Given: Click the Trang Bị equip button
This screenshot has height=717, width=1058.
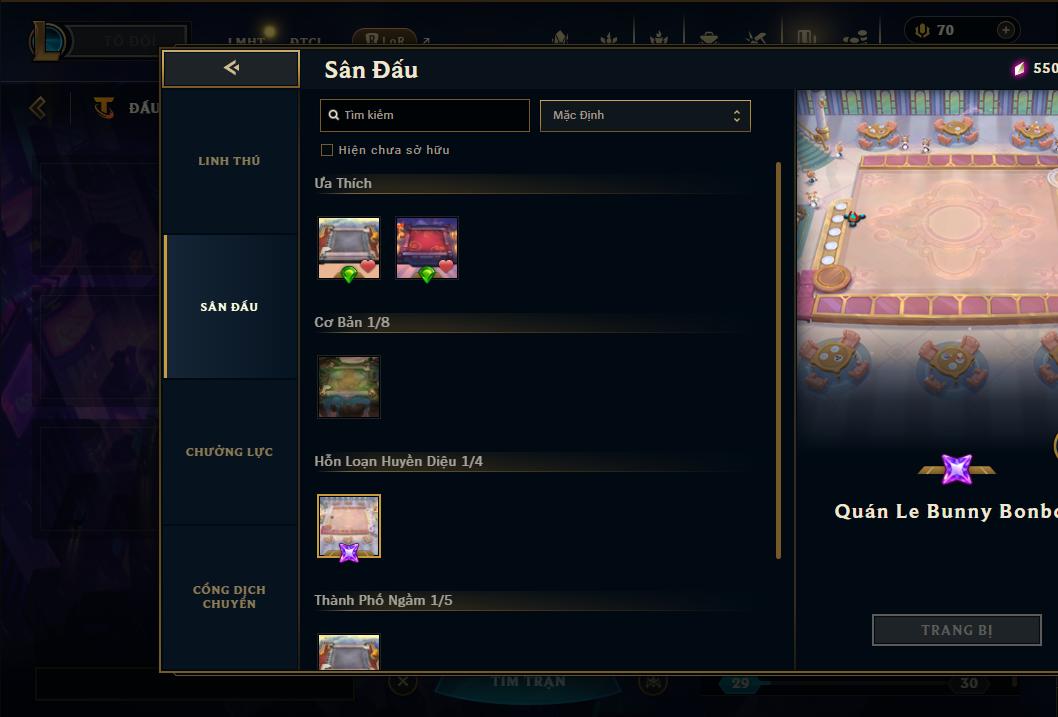Looking at the screenshot, I should point(957,630).
